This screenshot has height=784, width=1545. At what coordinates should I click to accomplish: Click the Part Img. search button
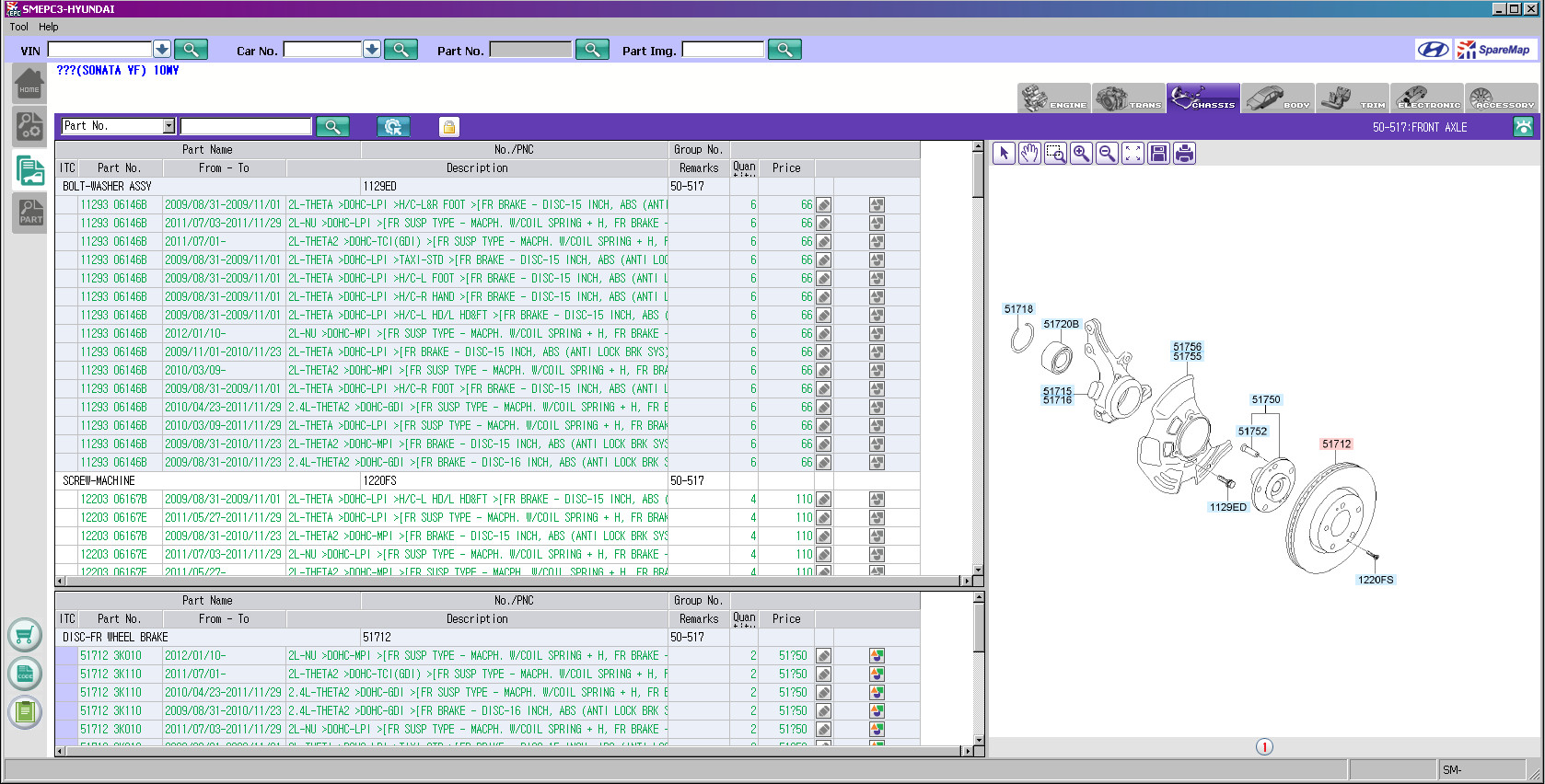(x=784, y=50)
